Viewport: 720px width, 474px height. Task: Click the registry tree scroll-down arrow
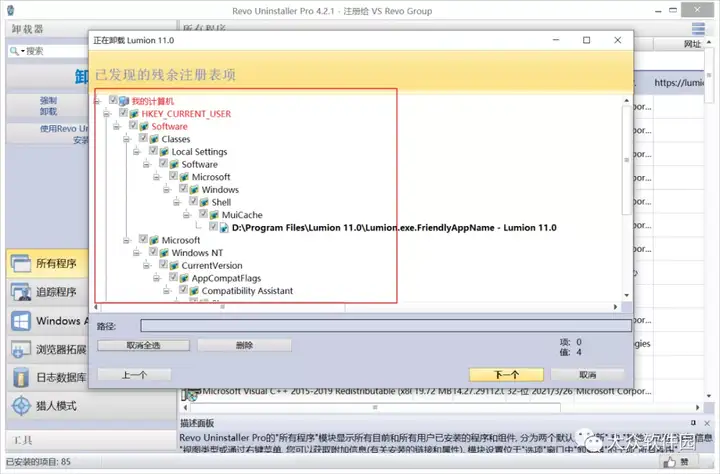pyautogui.click(x=626, y=295)
